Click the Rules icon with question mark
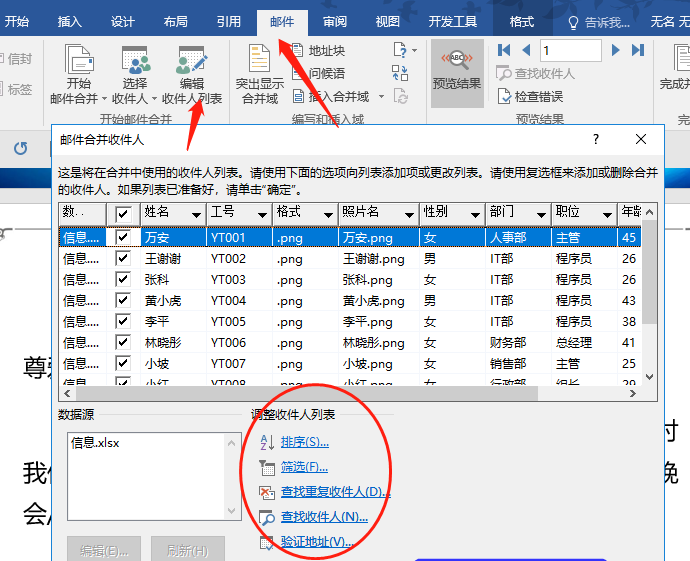The image size is (690, 561). [400, 50]
